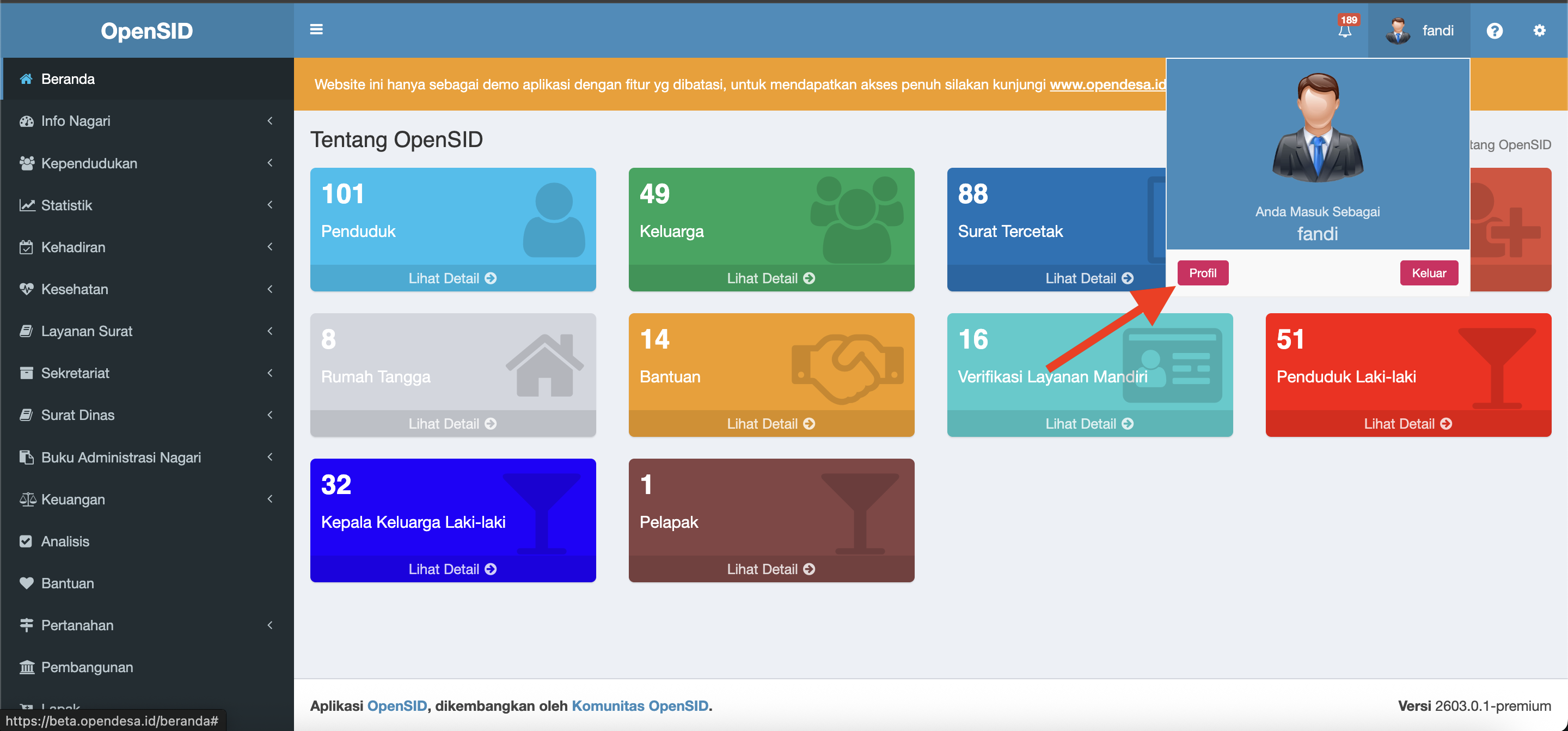Open the Sekretariat menu item
1568x731 pixels.
click(75, 373)
